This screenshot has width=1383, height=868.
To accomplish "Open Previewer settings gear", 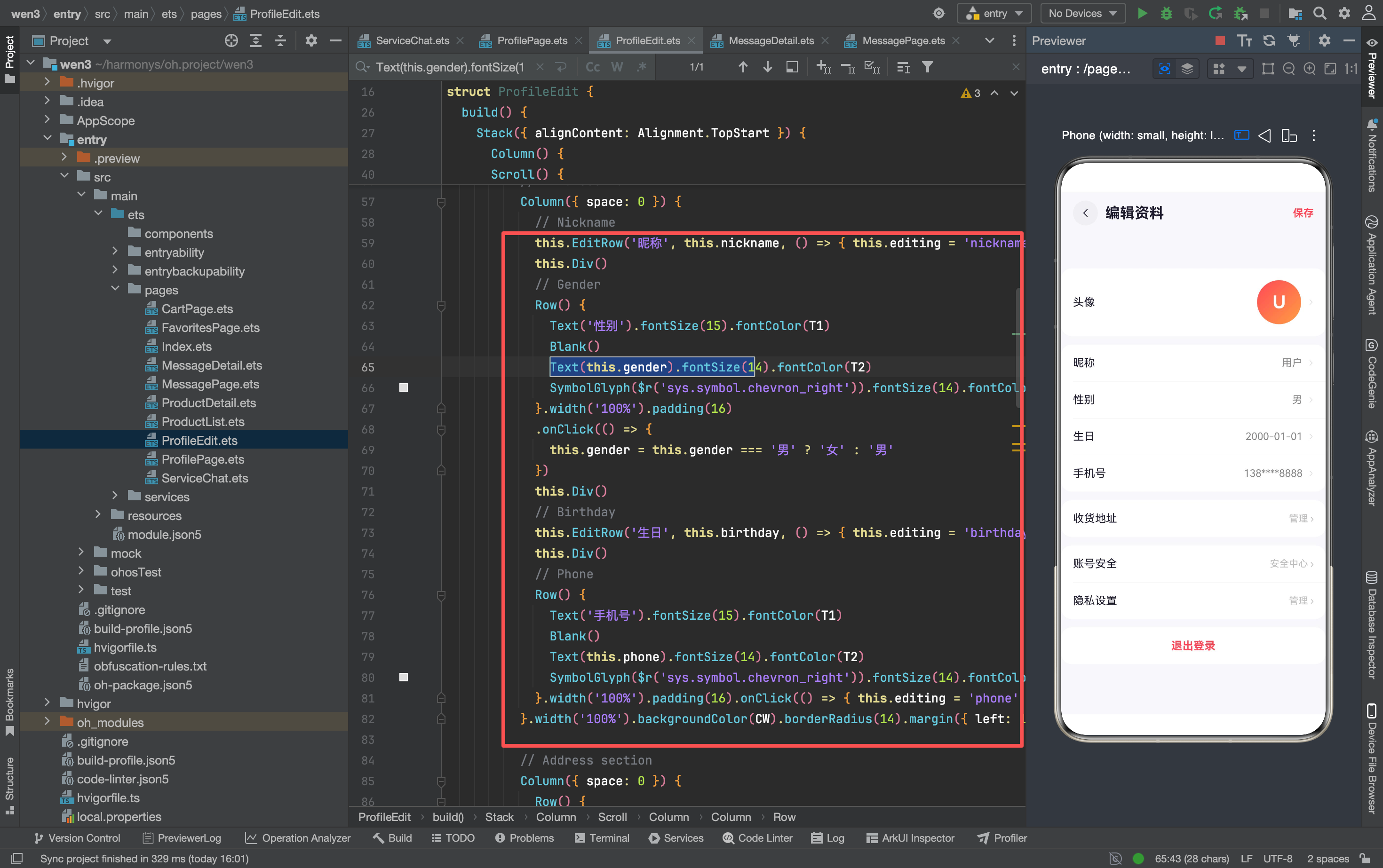I will (x=1324, y=40).
